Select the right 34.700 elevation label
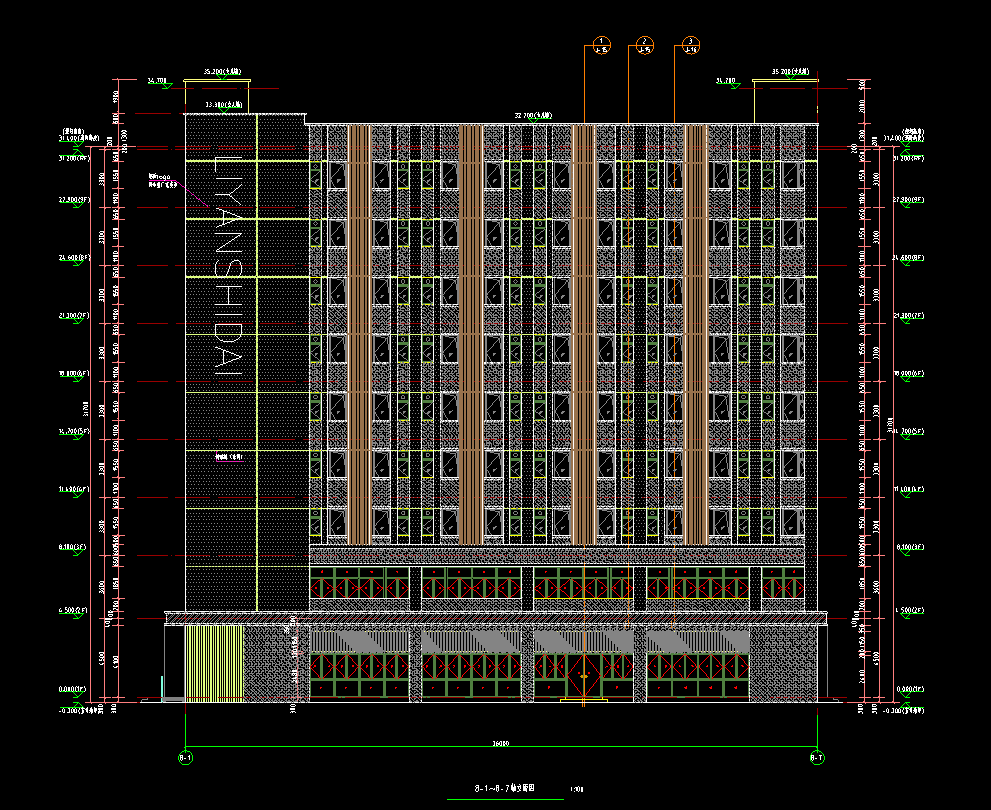Image resolution: width=991 pixels, height=810 pixels. point(728,80)
